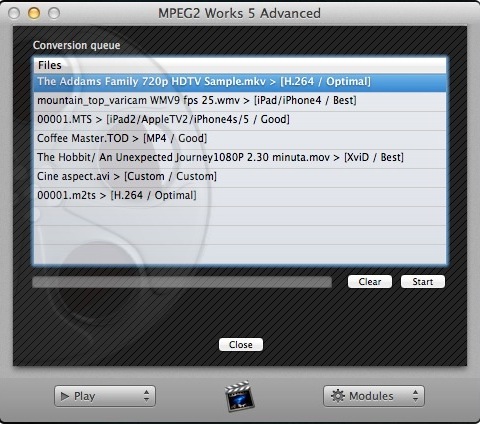Image resolution: width=480 pixels, height=425 pixels.
Task: Clear the conversion queue
Action: click(370, 282)
